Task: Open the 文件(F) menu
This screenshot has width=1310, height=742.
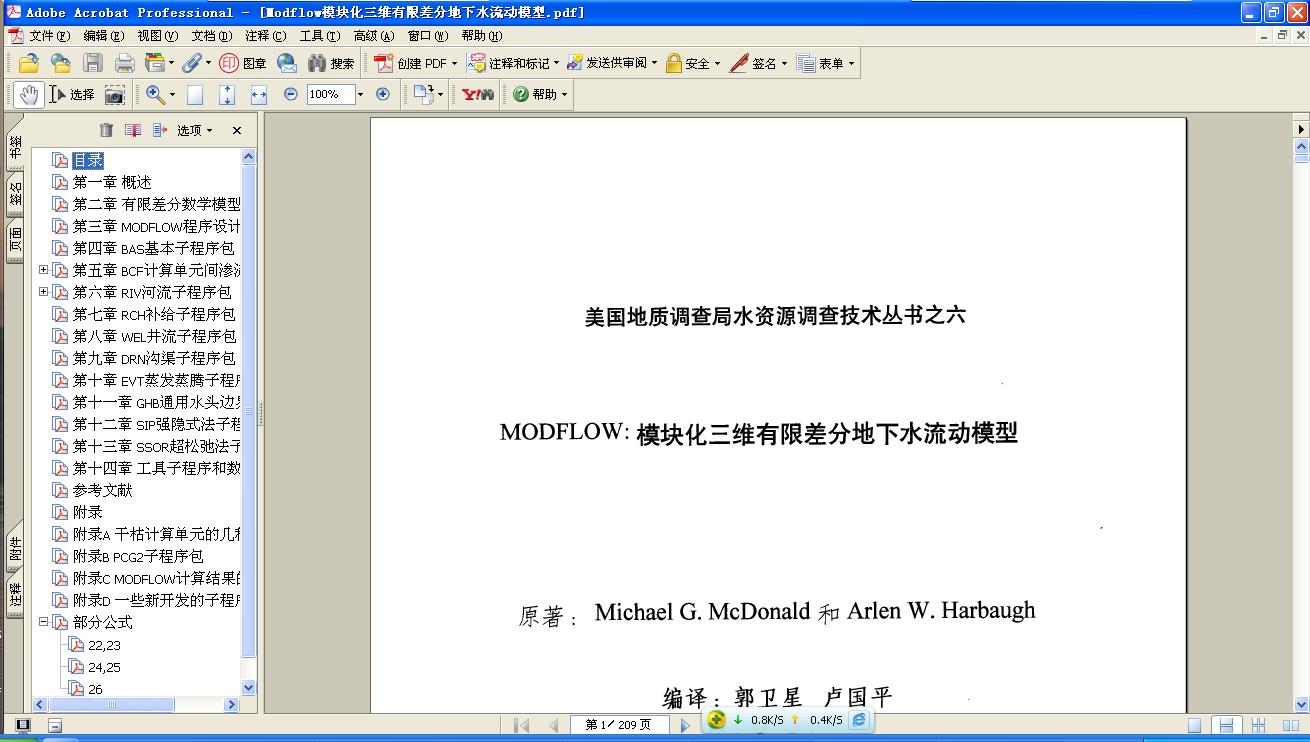Action: click(x=49, y=36)
